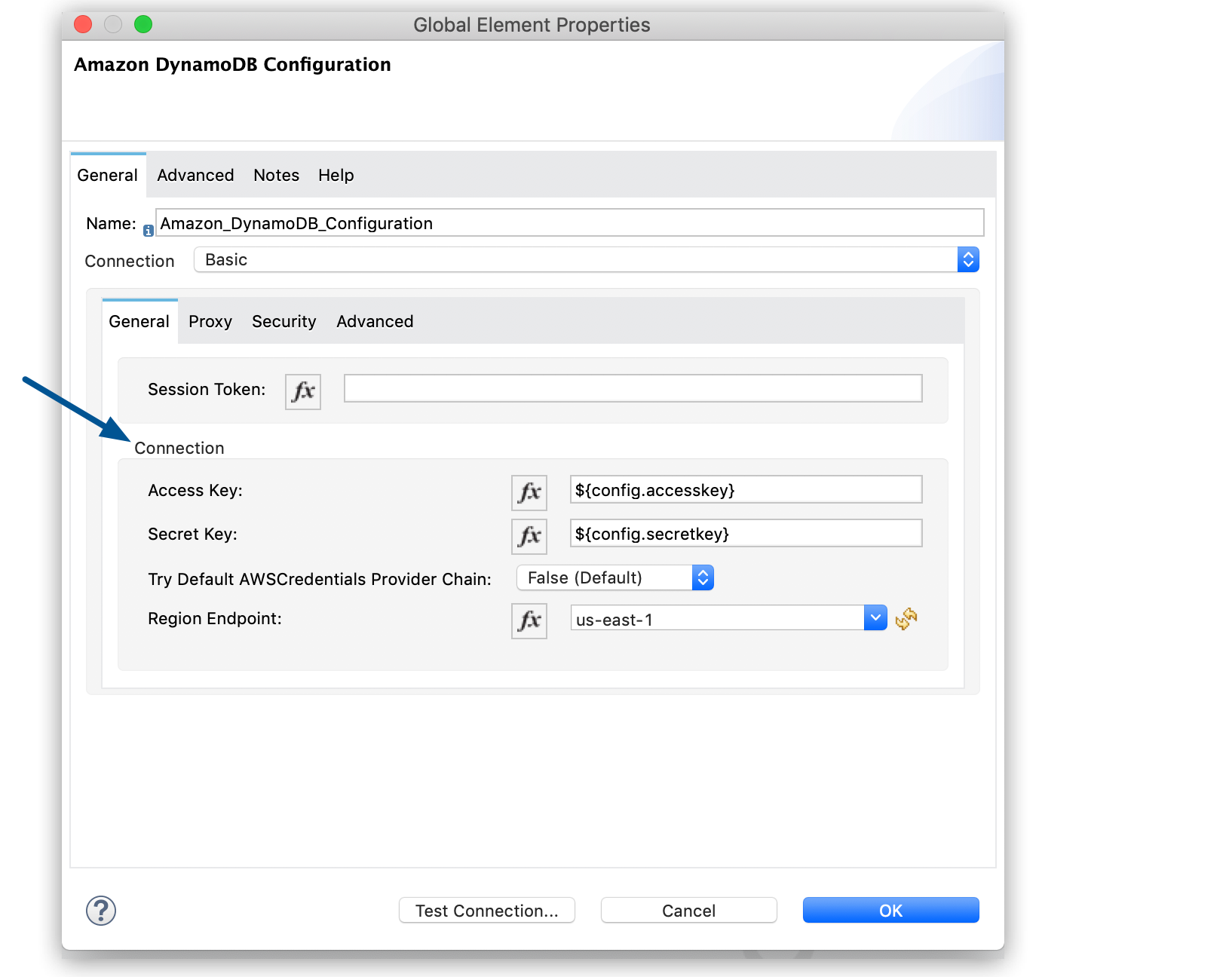Open the help question mark icon

click(x=100, y=910)
